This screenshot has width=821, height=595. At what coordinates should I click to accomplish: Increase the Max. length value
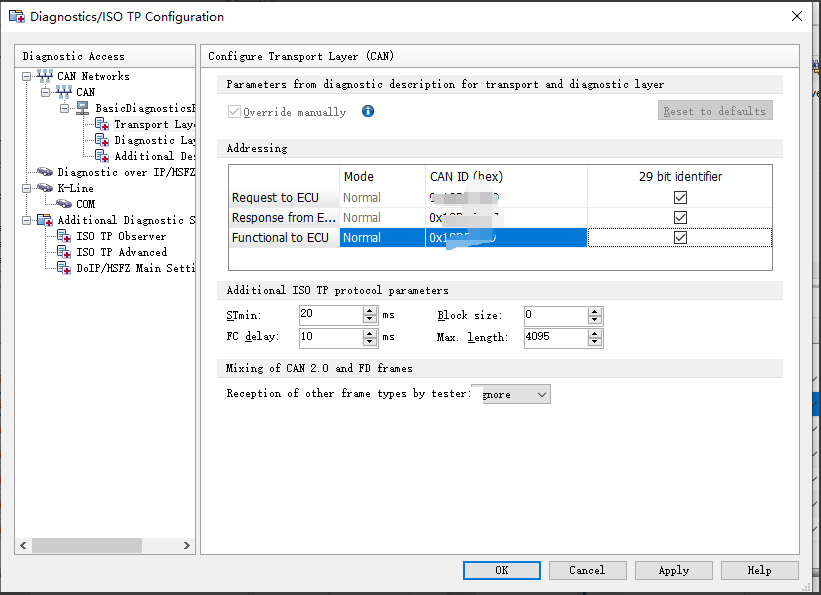click(594, 333)
